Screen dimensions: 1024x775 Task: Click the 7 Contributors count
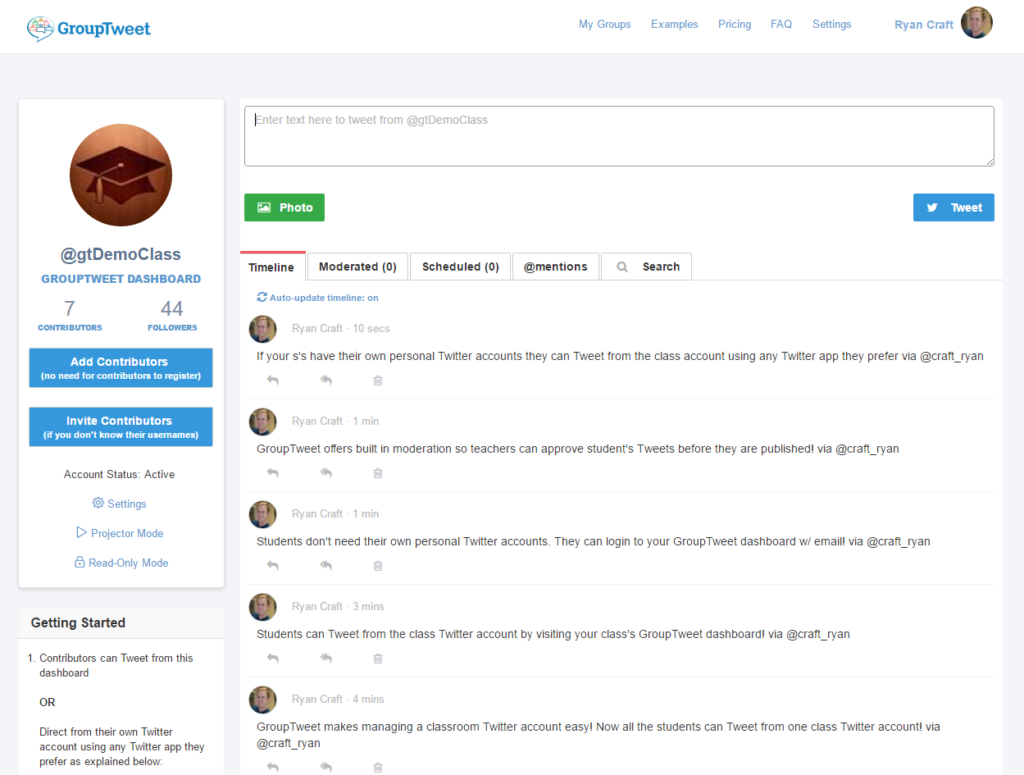(x=70, y=314)
